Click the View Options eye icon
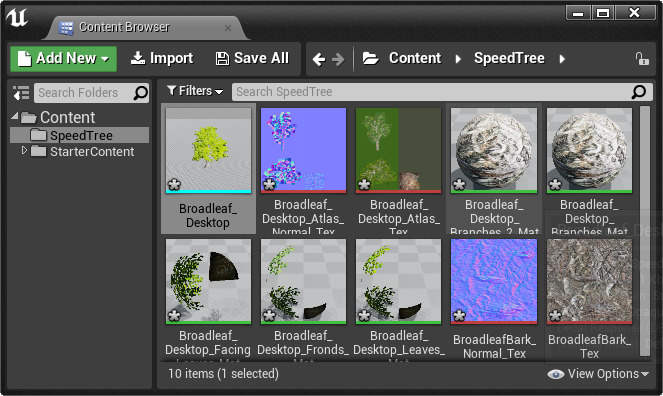The height and width of the screenshot is (396, 663). coord(556,374)
